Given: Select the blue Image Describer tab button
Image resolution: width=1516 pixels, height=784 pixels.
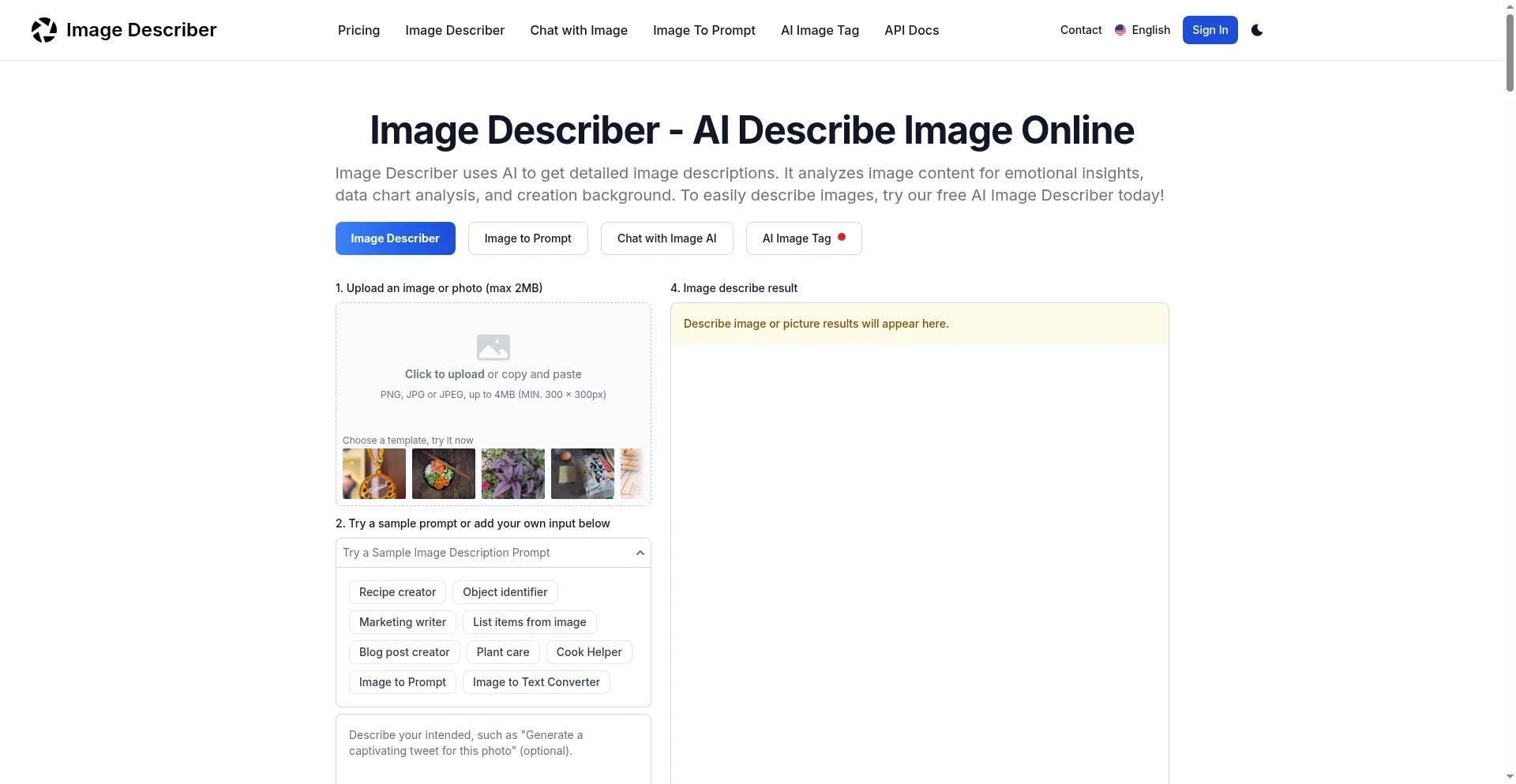Looking at the screenshot, I should point(396,238).
